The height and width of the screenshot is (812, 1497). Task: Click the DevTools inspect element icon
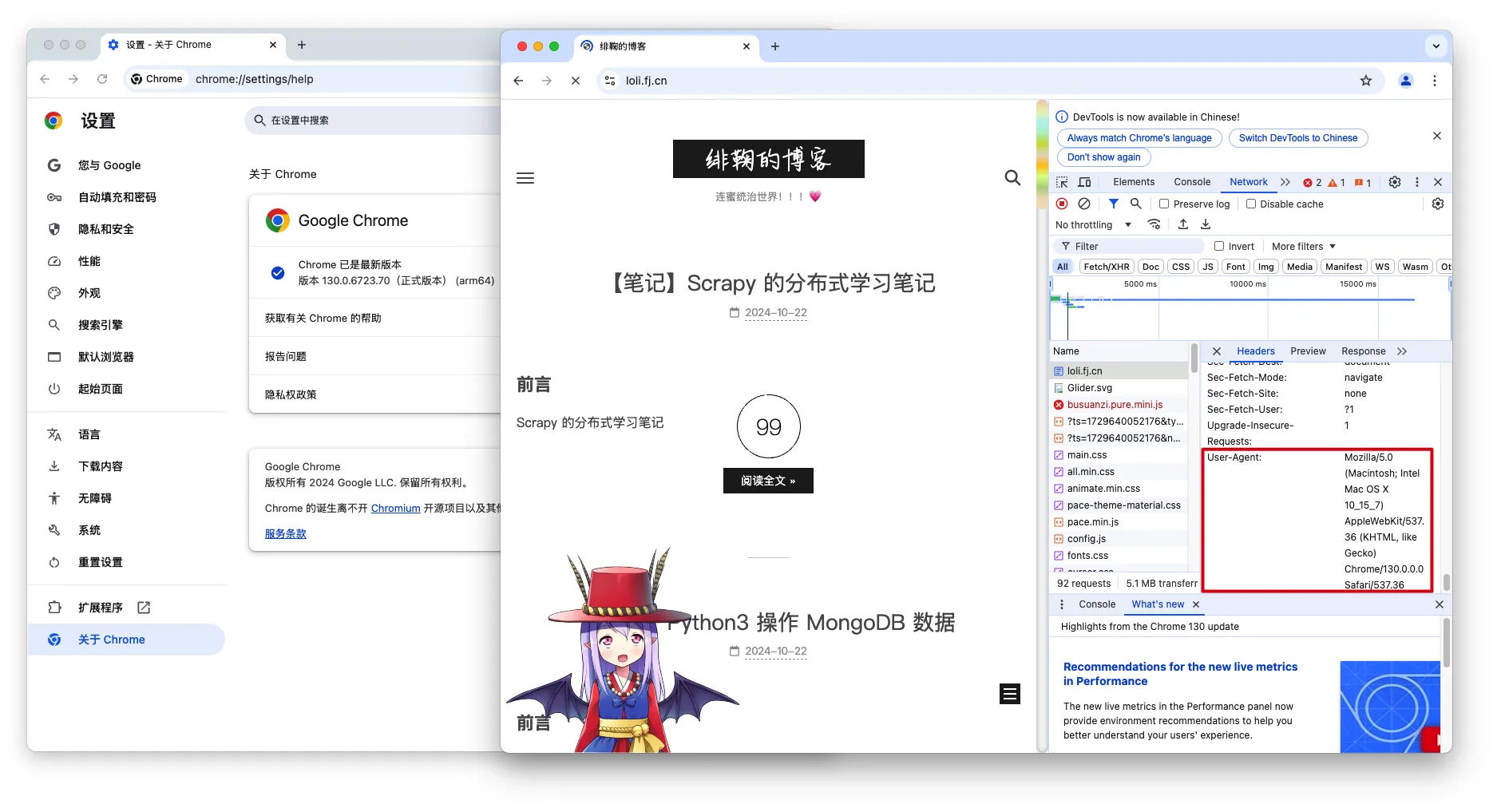tap(1062, 182)
